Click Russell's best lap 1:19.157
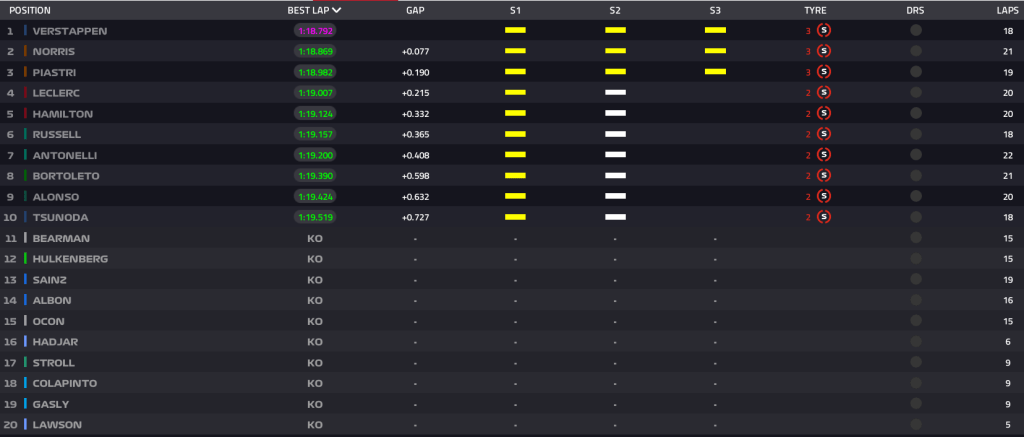1024x437 pixels. click(315, 135)
